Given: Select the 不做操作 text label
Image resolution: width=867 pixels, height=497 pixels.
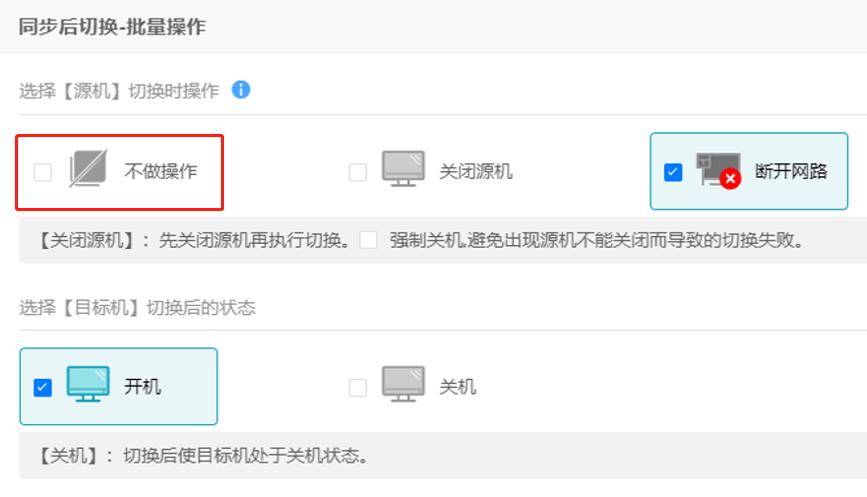Looking at the screenshot, I should [160, 171].
